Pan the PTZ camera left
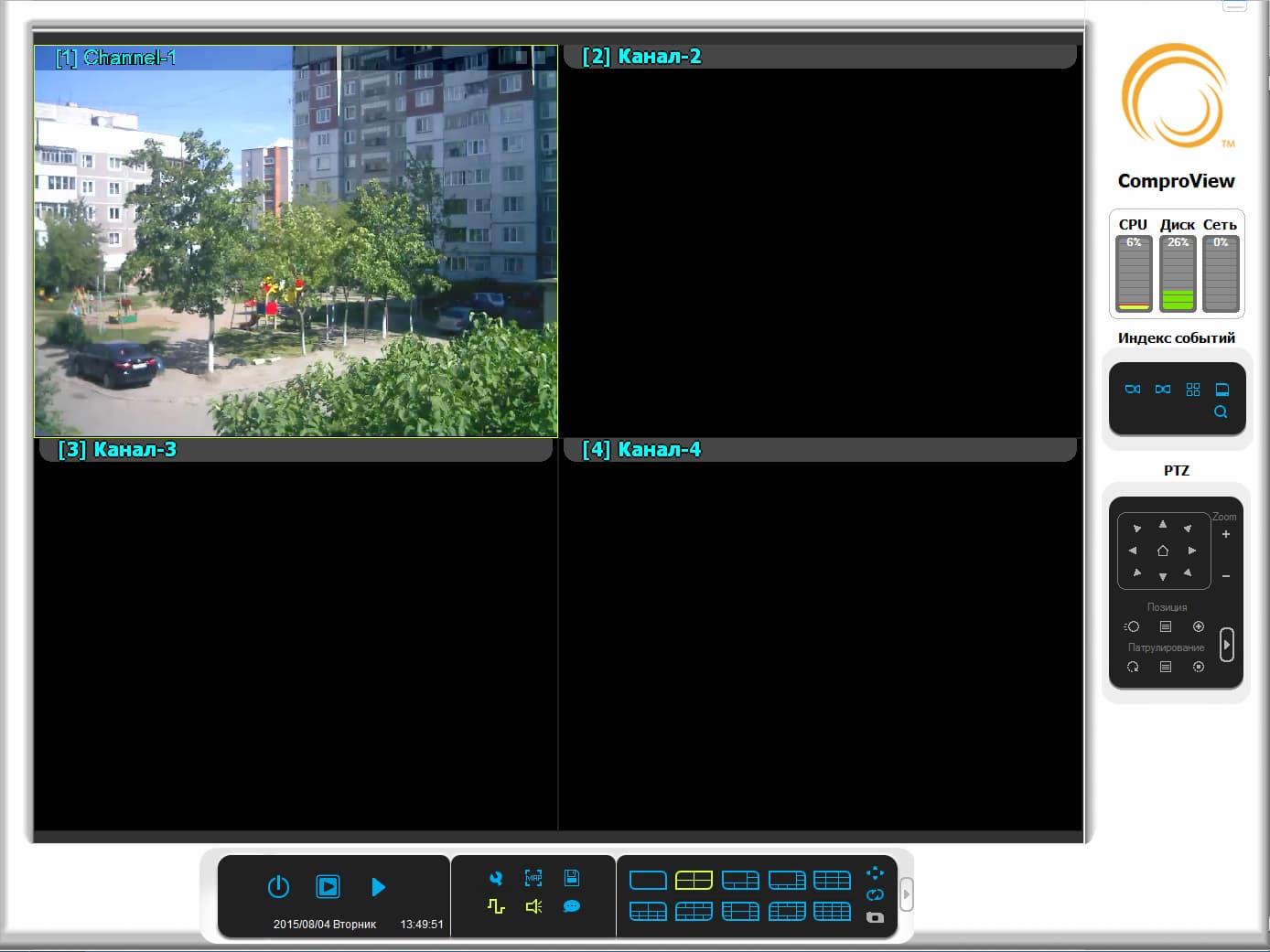 (x=1133, y=551)
